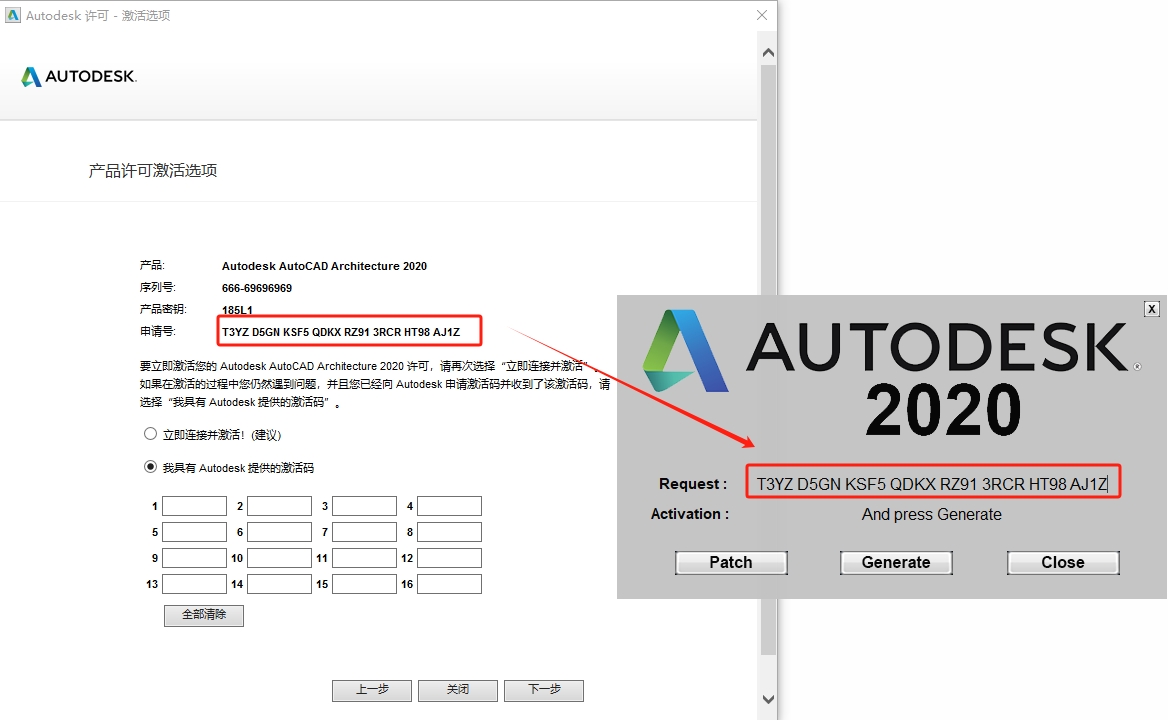Click activation code field 13
Image resolution: width=1168 pixels, height=720 pixels.
coord(194,584)
